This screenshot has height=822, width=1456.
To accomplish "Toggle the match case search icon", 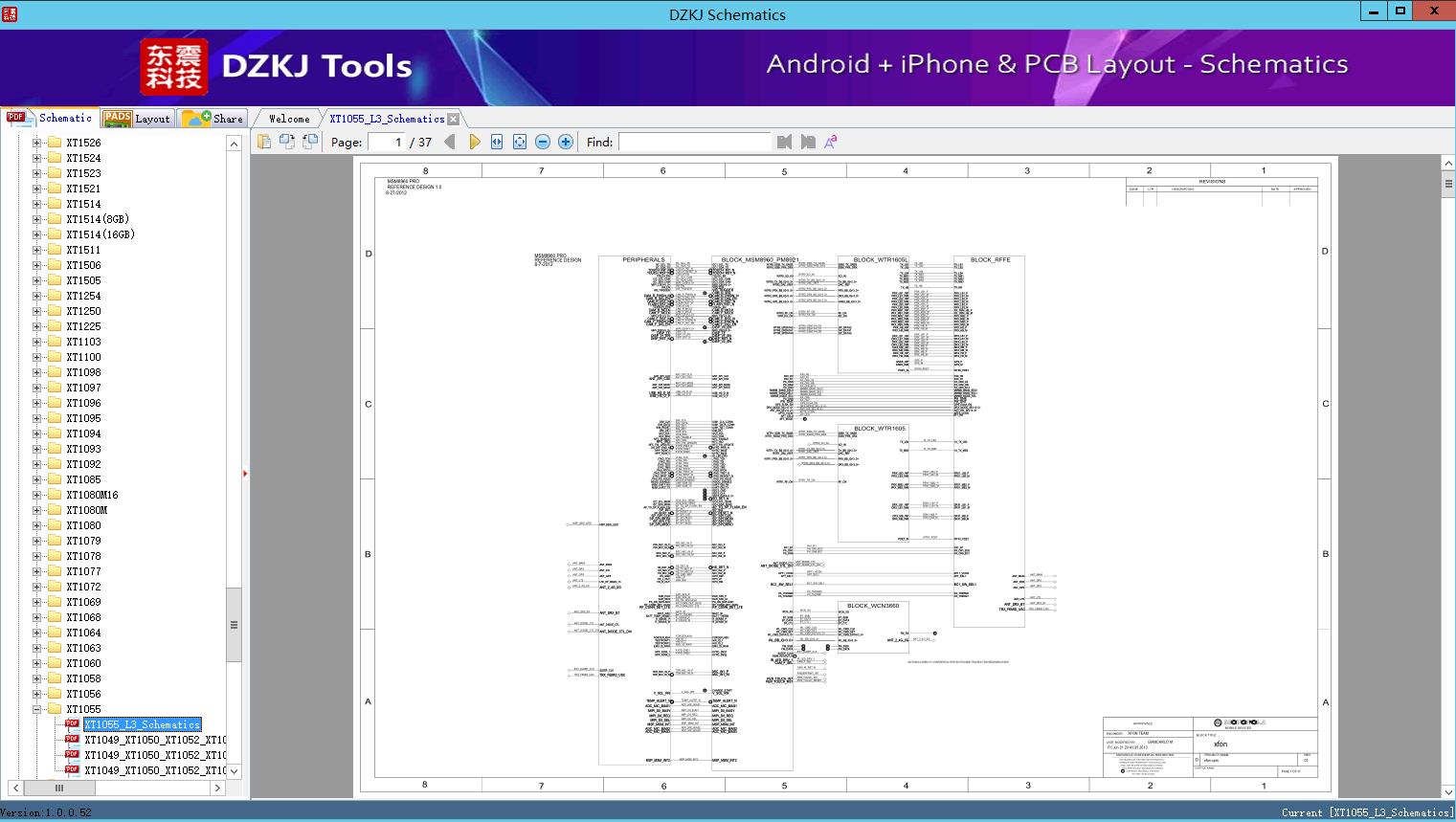I will point(831,142).
